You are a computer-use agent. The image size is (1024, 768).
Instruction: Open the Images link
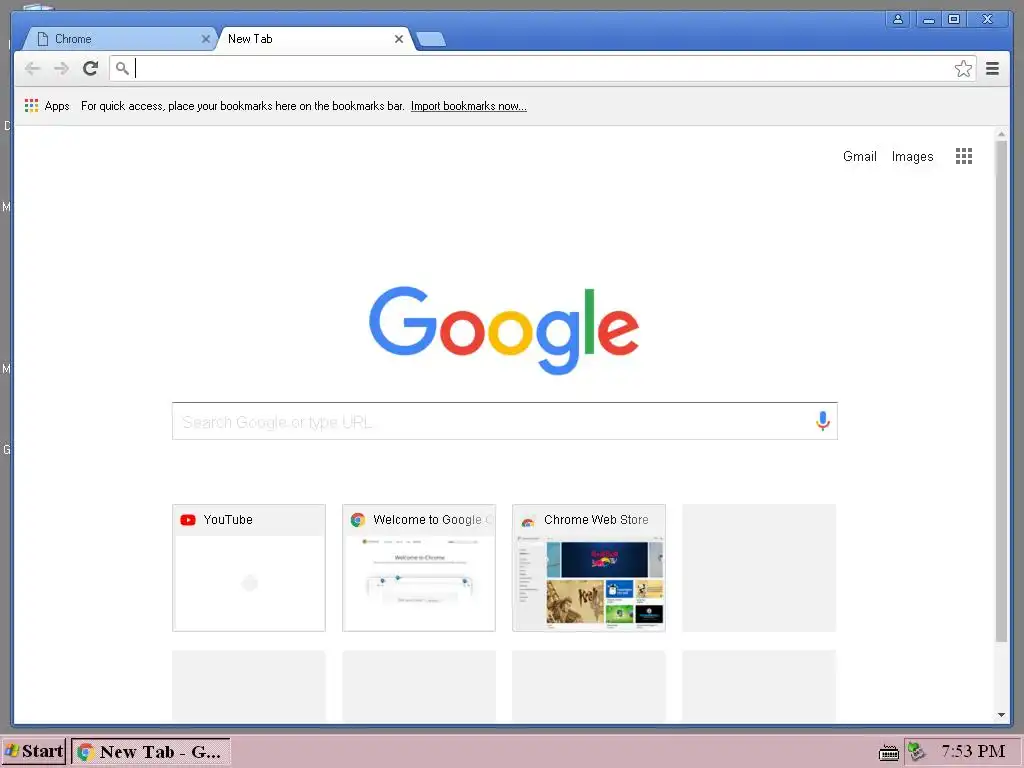point(912,157)
